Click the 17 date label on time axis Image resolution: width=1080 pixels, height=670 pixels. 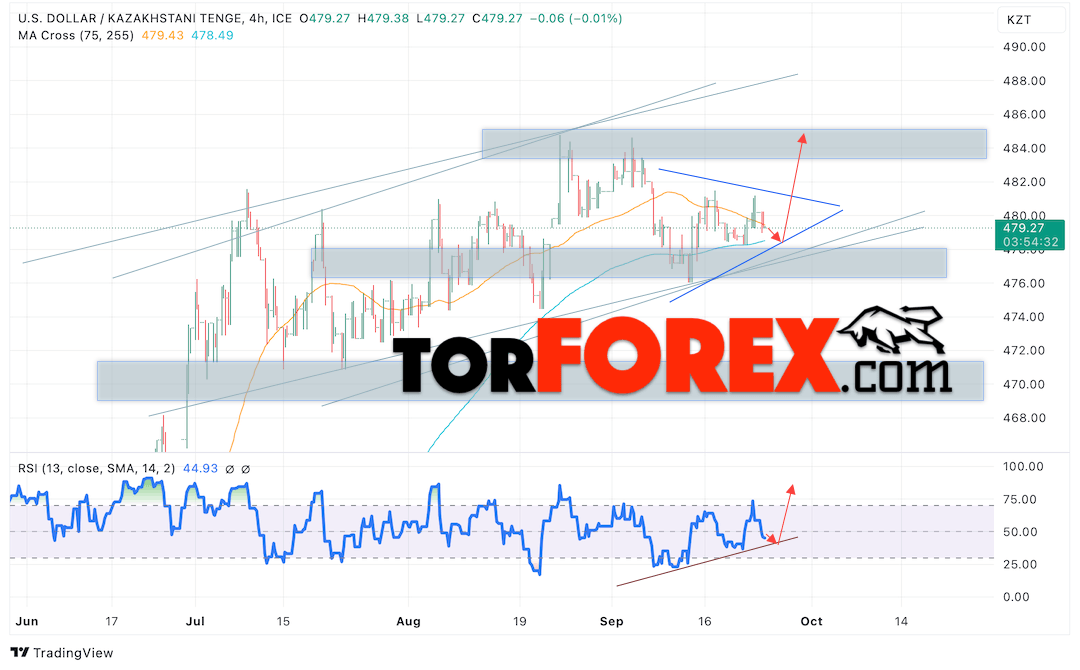click(112, 621)
